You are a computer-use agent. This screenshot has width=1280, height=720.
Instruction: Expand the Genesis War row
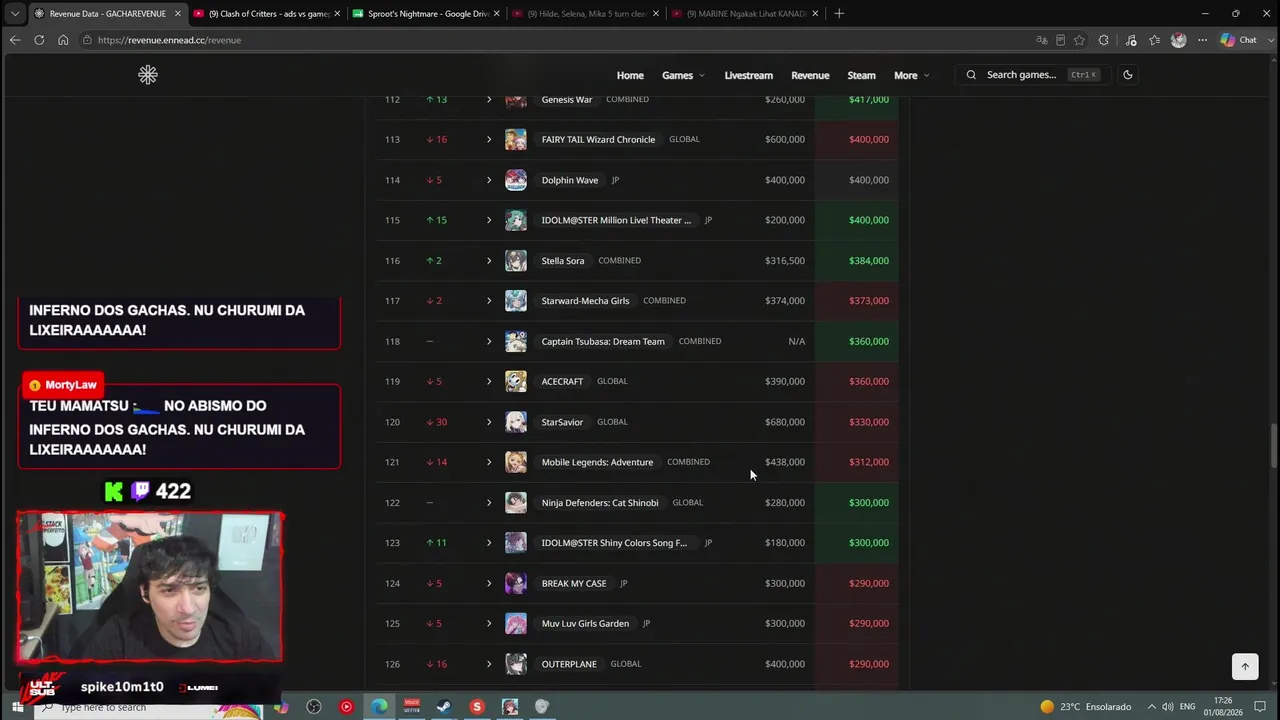489,99
